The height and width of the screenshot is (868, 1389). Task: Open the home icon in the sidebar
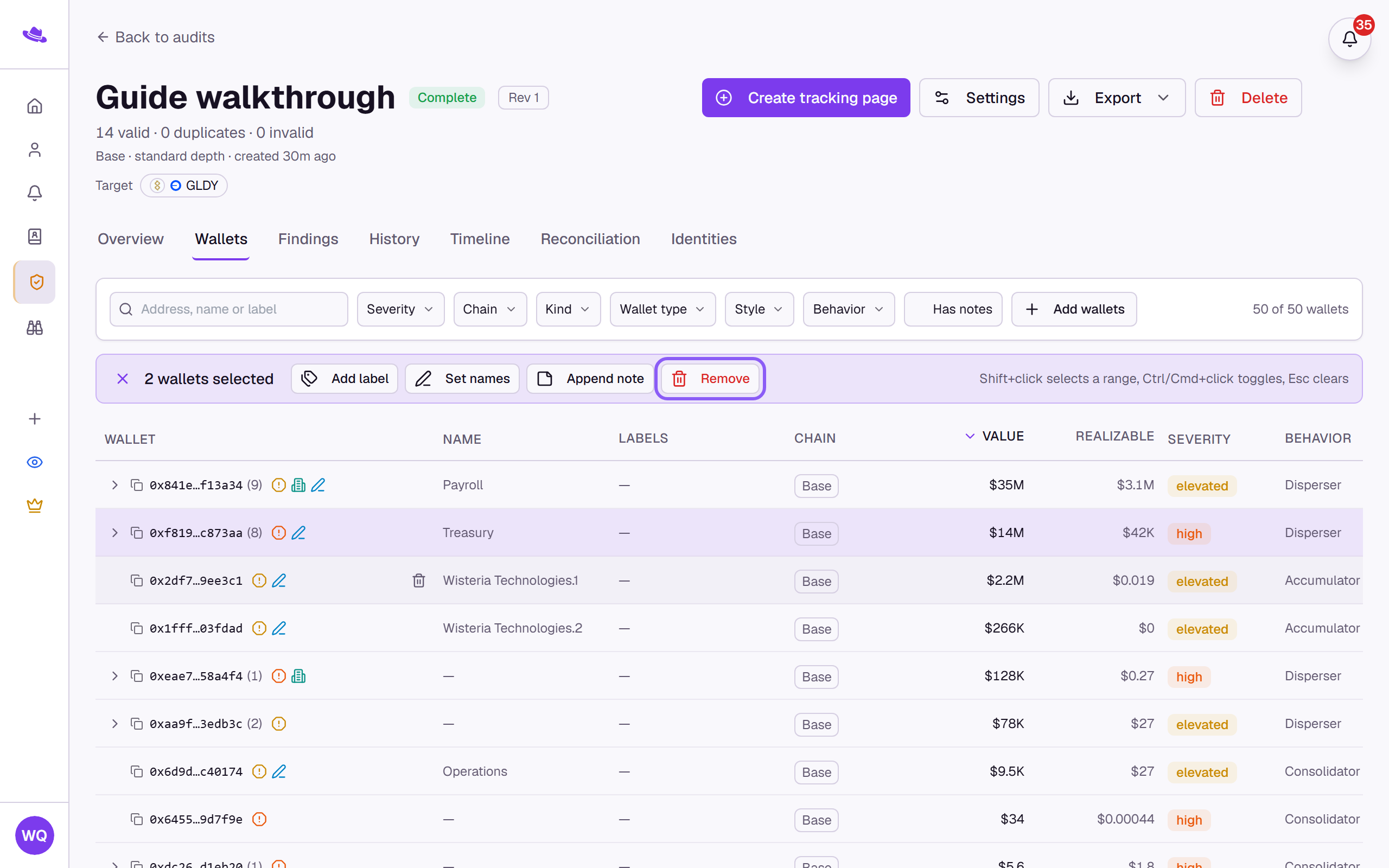[34, 106]
